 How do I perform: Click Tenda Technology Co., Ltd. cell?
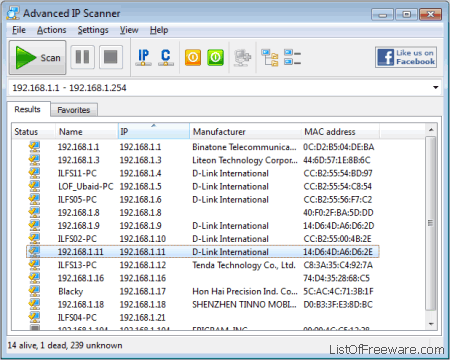pos(244,265)
